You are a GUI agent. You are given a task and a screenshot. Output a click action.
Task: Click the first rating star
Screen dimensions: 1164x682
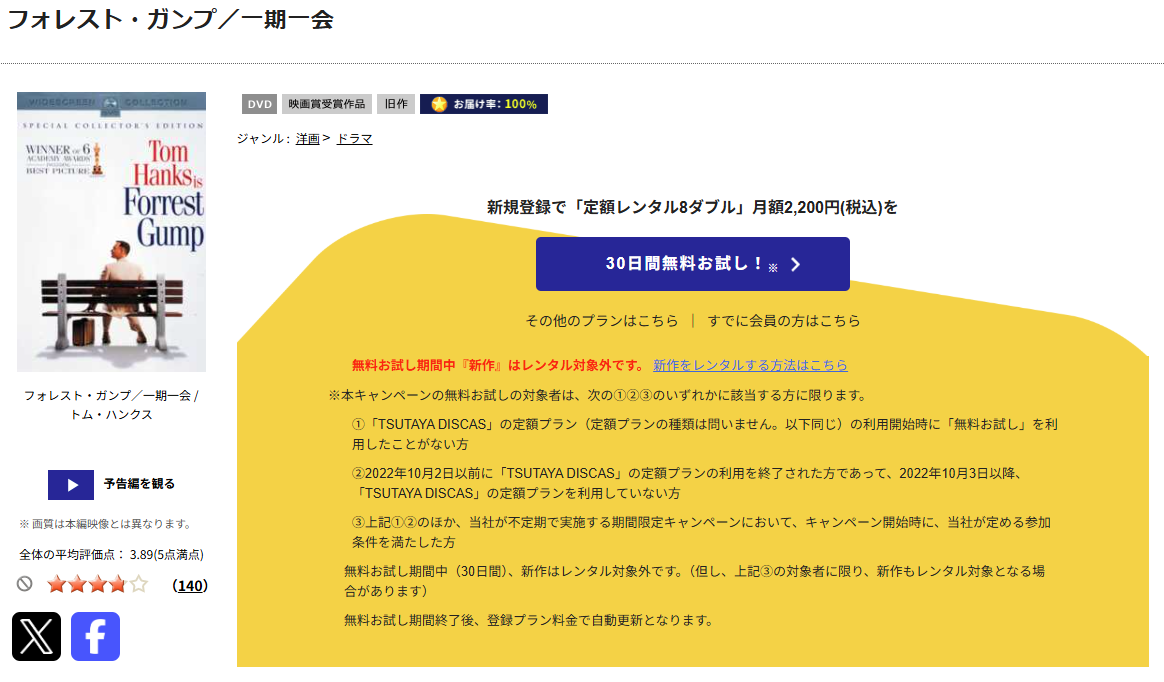[x=56, y=585]
